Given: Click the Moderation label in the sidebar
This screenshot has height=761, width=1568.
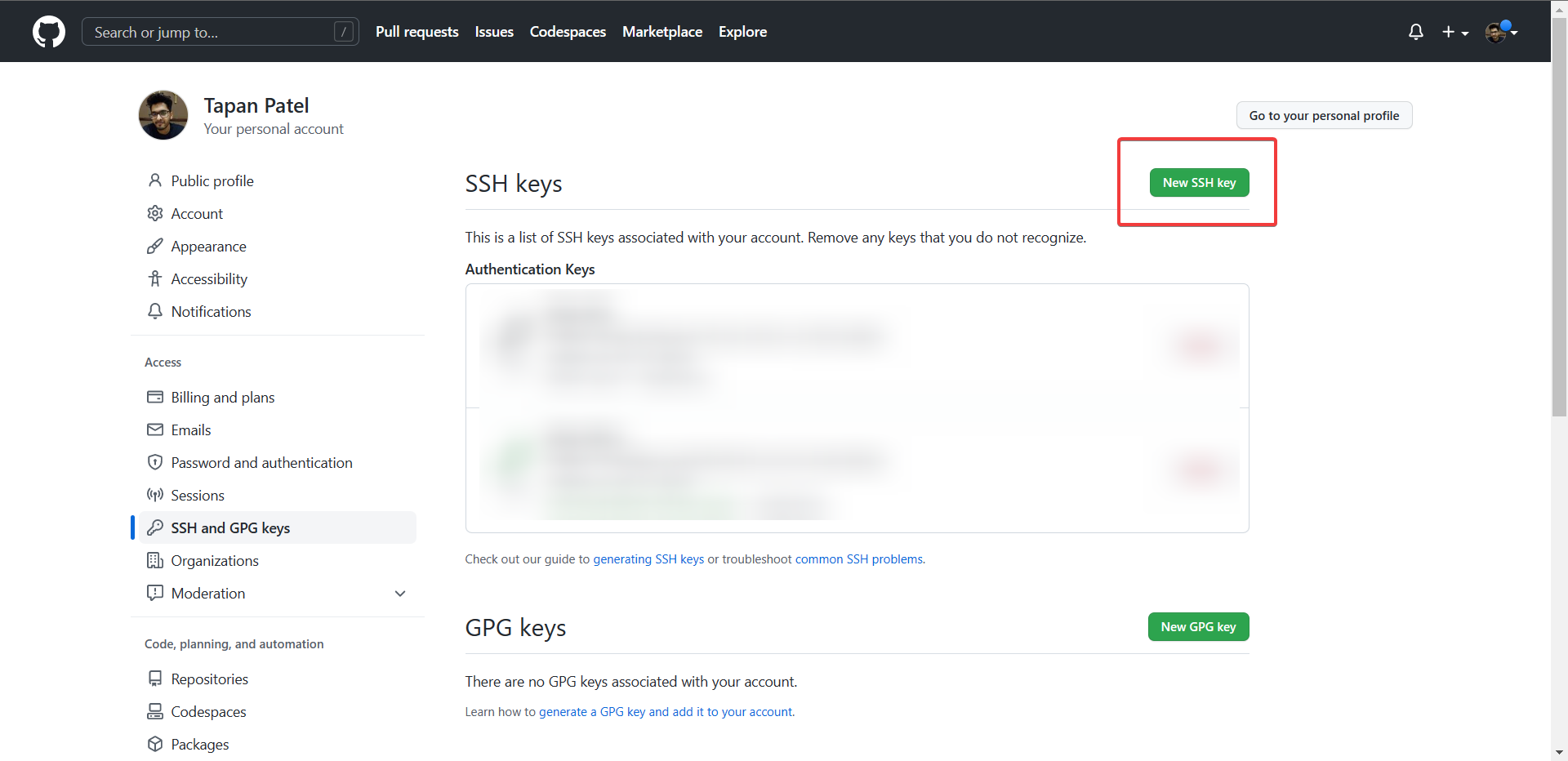Looking at the screenshot, I should [x=208, y=594].
